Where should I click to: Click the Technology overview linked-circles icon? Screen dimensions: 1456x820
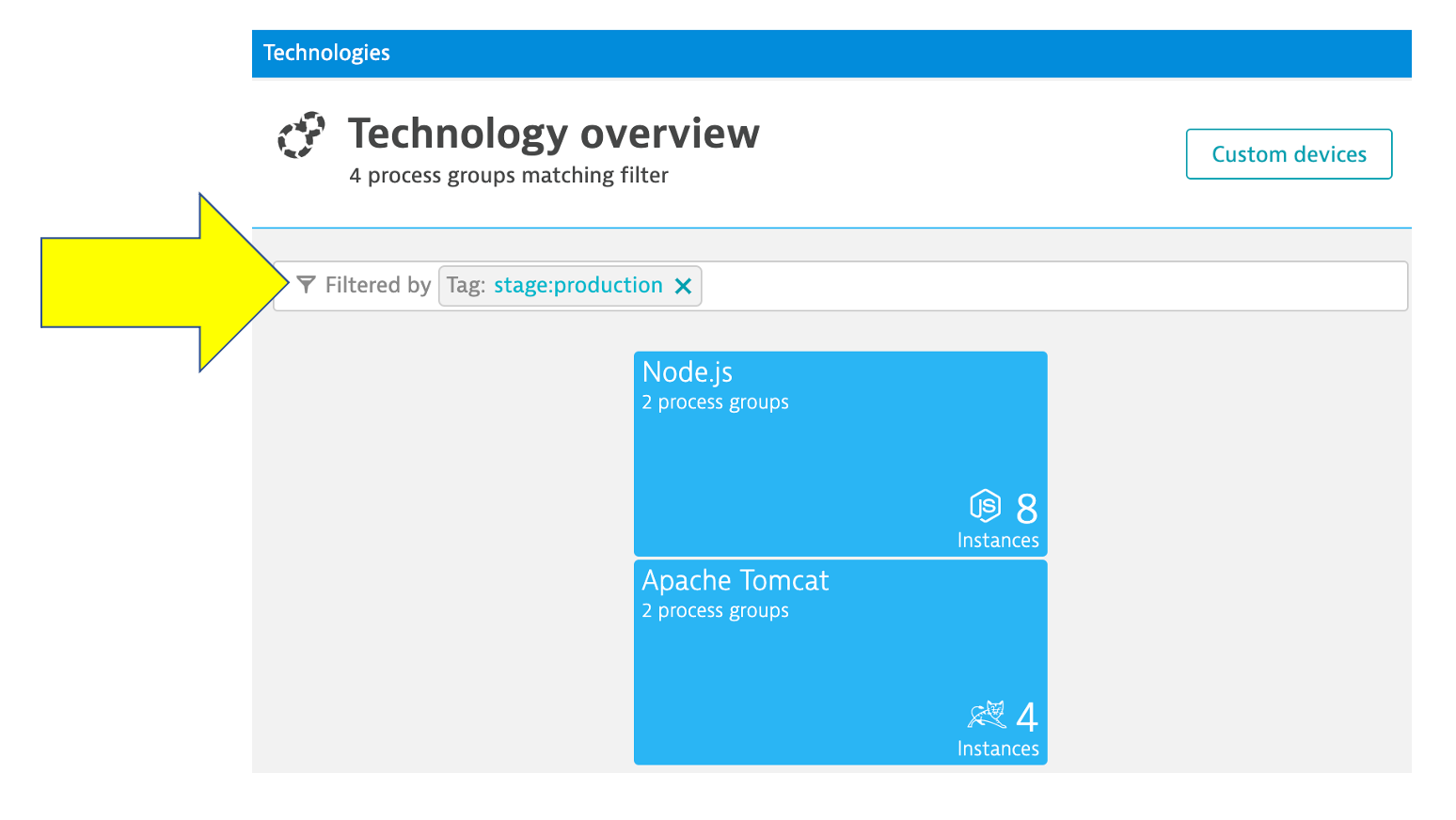tap(301, 135)
